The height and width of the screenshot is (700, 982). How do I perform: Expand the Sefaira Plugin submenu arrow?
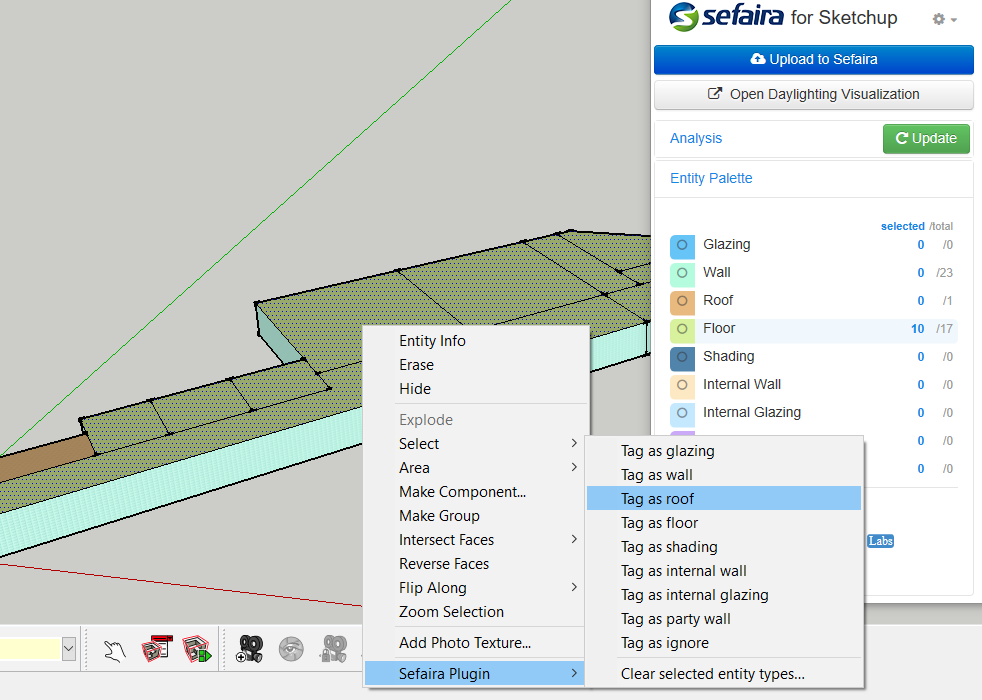(x=574, y=673)
